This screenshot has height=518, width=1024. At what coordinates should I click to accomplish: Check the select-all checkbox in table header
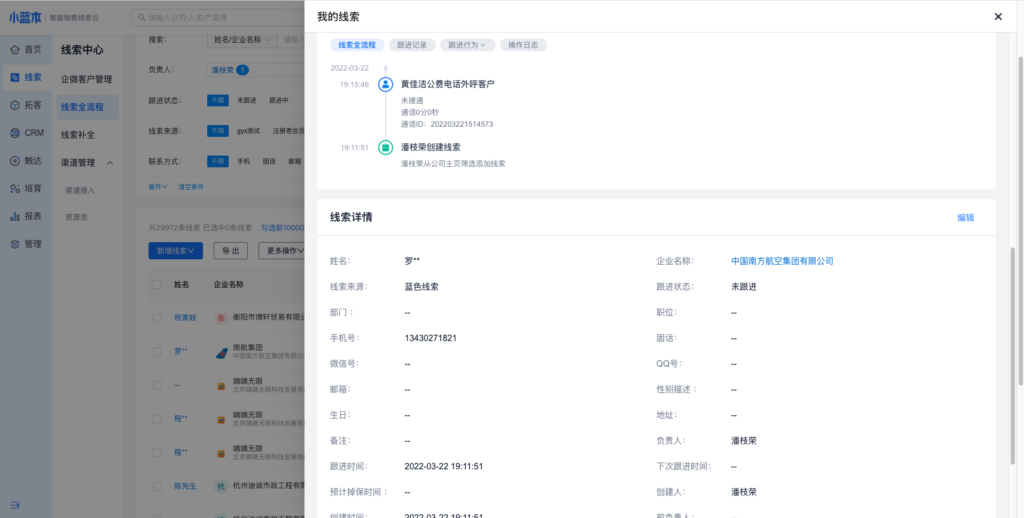coord(156,285)
